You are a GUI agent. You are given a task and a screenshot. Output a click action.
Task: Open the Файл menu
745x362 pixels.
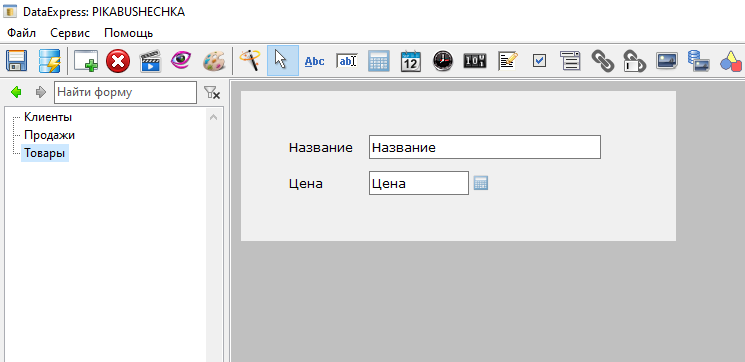click(x=21, y=33)
